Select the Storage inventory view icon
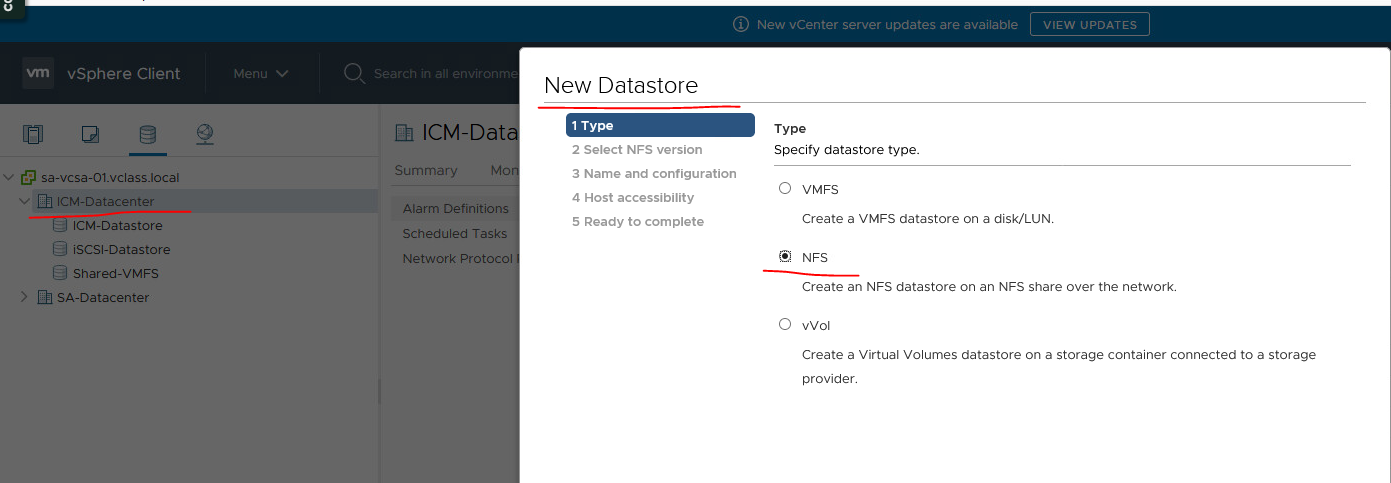The width and height of the screenshot is (1391, 483). [x=148, y=134]
